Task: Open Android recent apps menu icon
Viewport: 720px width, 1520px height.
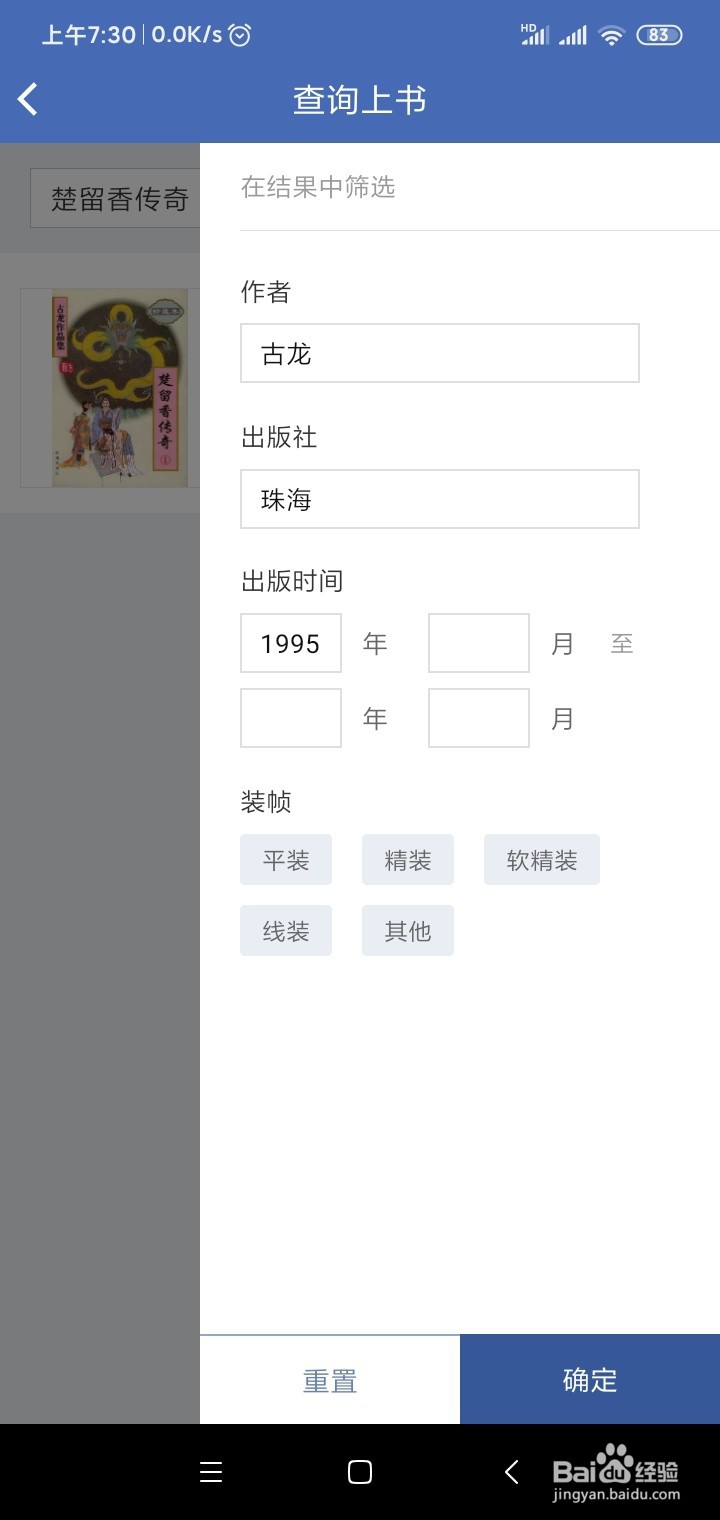Action: tap(211, 1471)
